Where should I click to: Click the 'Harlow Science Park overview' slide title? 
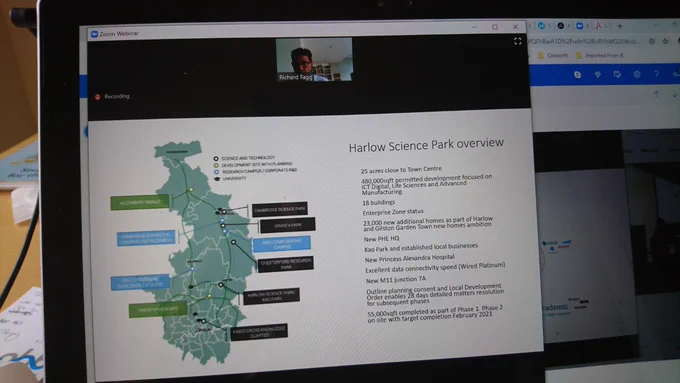tap(426, 145)
